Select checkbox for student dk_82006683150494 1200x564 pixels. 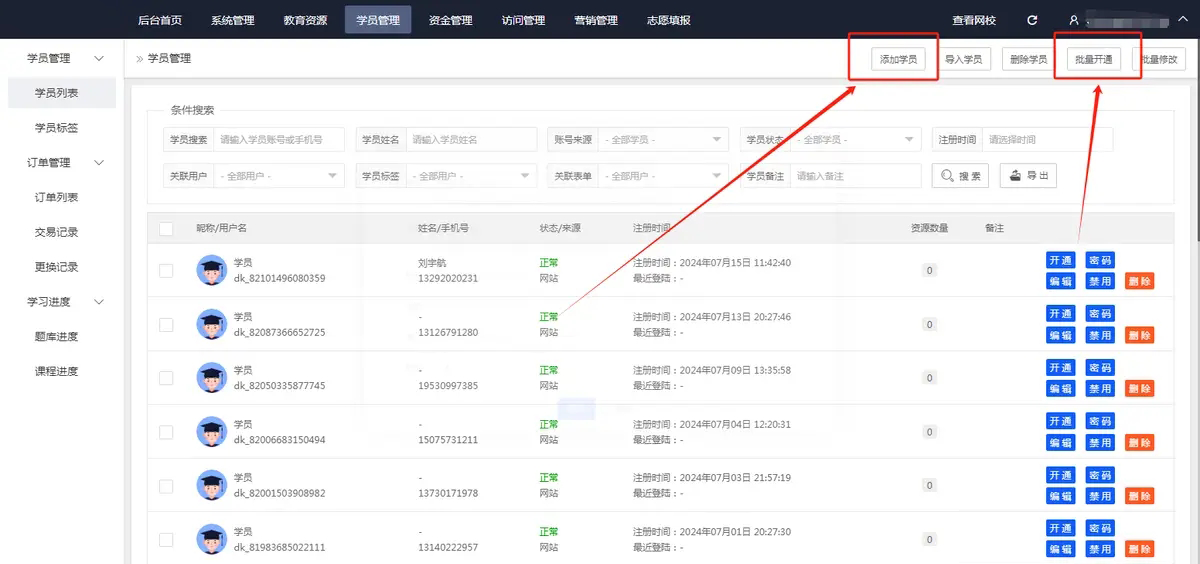pyautogui.click(x=166, y=432)
